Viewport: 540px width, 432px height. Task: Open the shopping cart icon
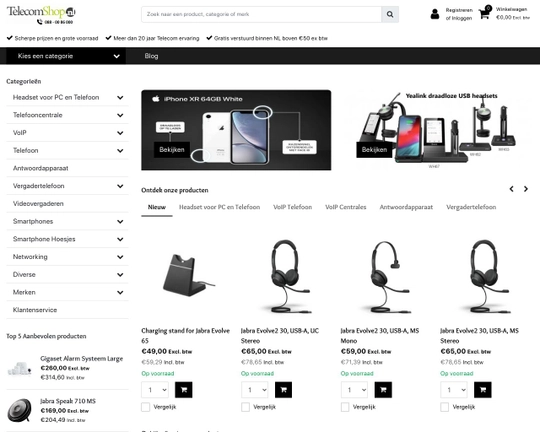(x=484, y=14)
